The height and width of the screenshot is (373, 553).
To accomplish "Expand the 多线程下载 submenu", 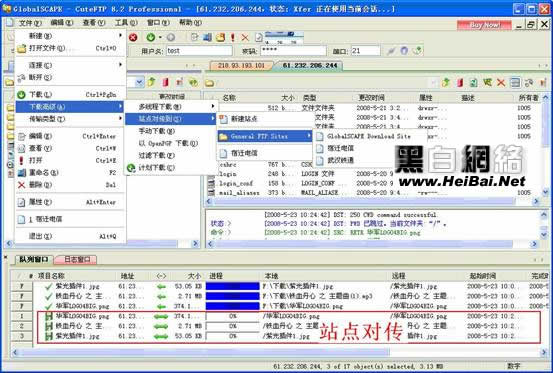I will (x=171, y=106).
